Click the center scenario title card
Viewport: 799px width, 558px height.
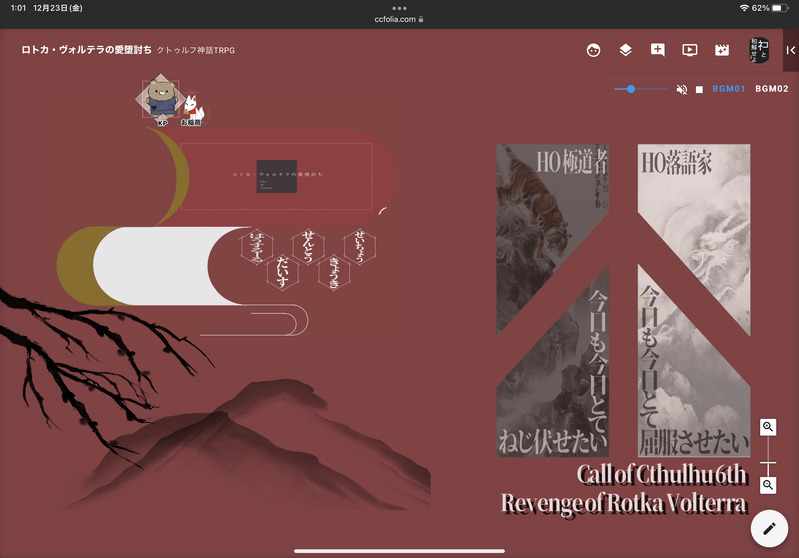(x=277, y=176)
